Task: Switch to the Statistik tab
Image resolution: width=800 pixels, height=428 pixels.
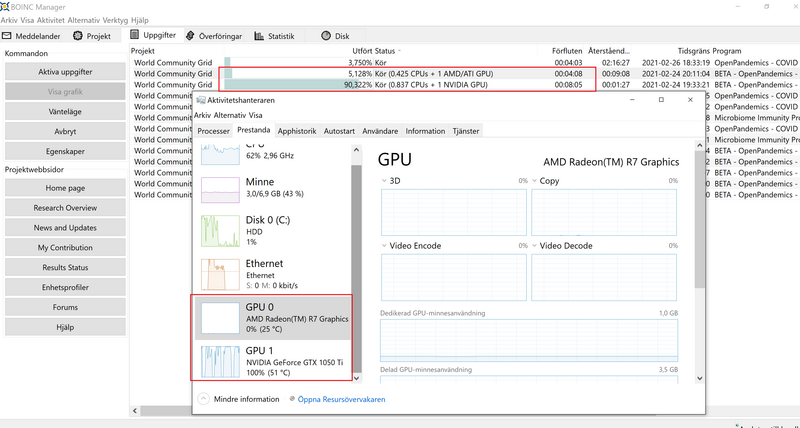Action: 275,36
